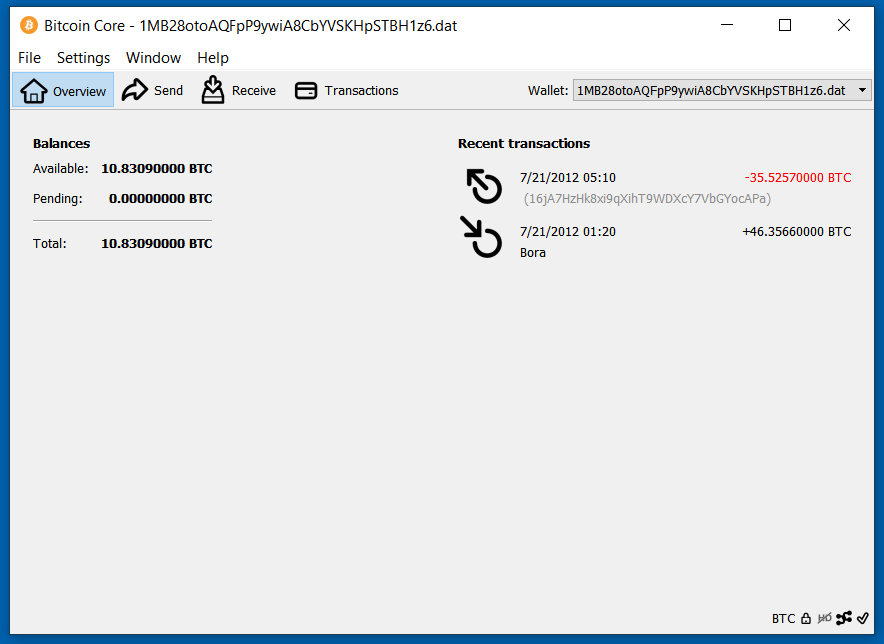
Task: Open the Overview home tab
Action: 63,90
